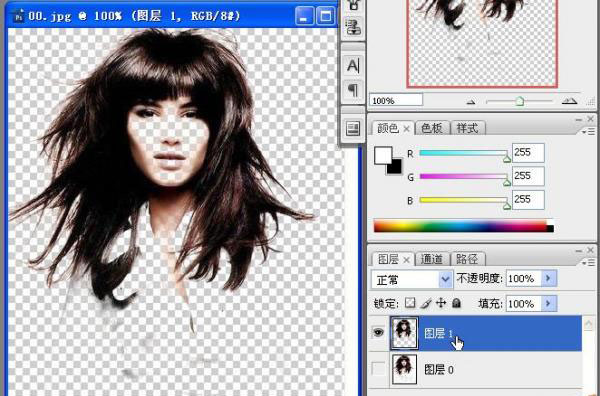Open the 填充 fill slider arrow
The height and width of the screenshot is (396, 600).
coord(549,304)
